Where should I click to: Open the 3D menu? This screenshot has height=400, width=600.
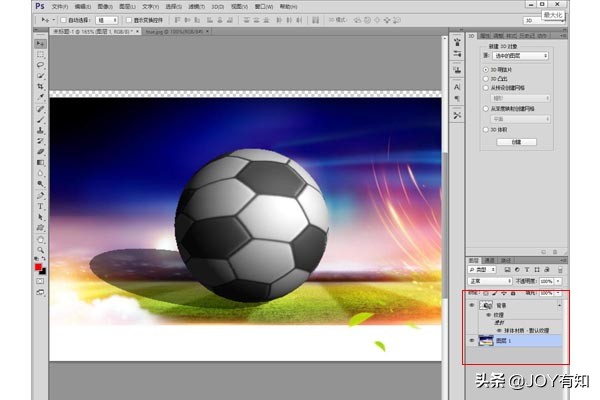click(x=217, y=7)
